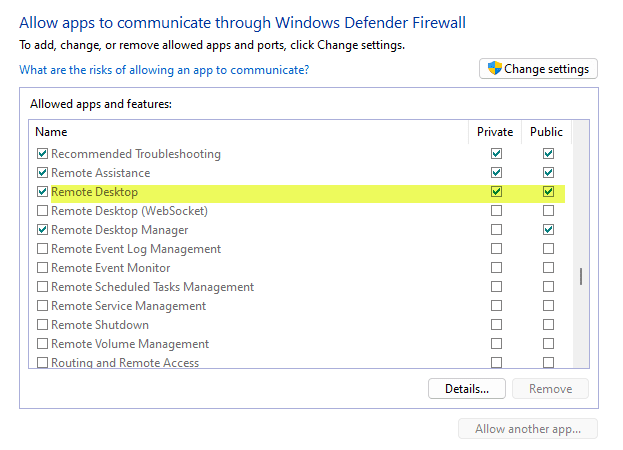Enable Remote Shutdown checkbox
The image size is (623, 450).
coord(42,325)
